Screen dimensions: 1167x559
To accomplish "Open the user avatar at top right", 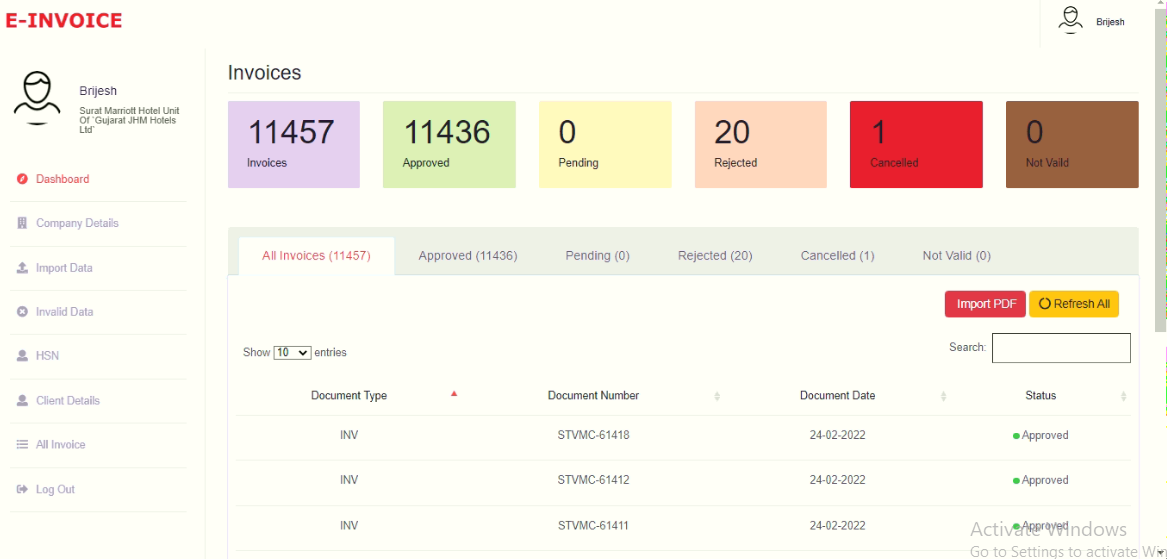I will coord(1071,20).
